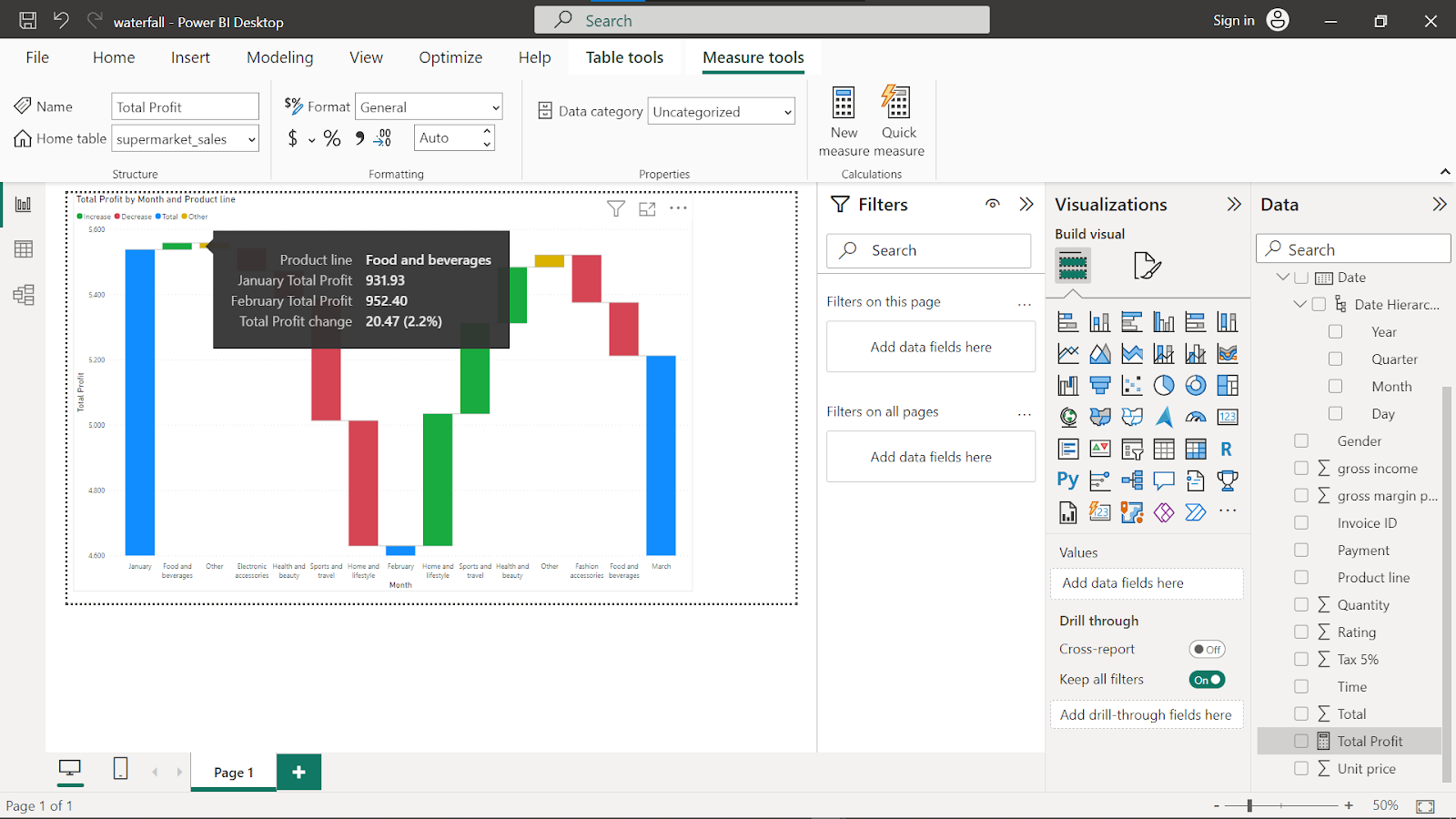Click the decimal places icon
The image size is (1456, 819).
(383, 138)
